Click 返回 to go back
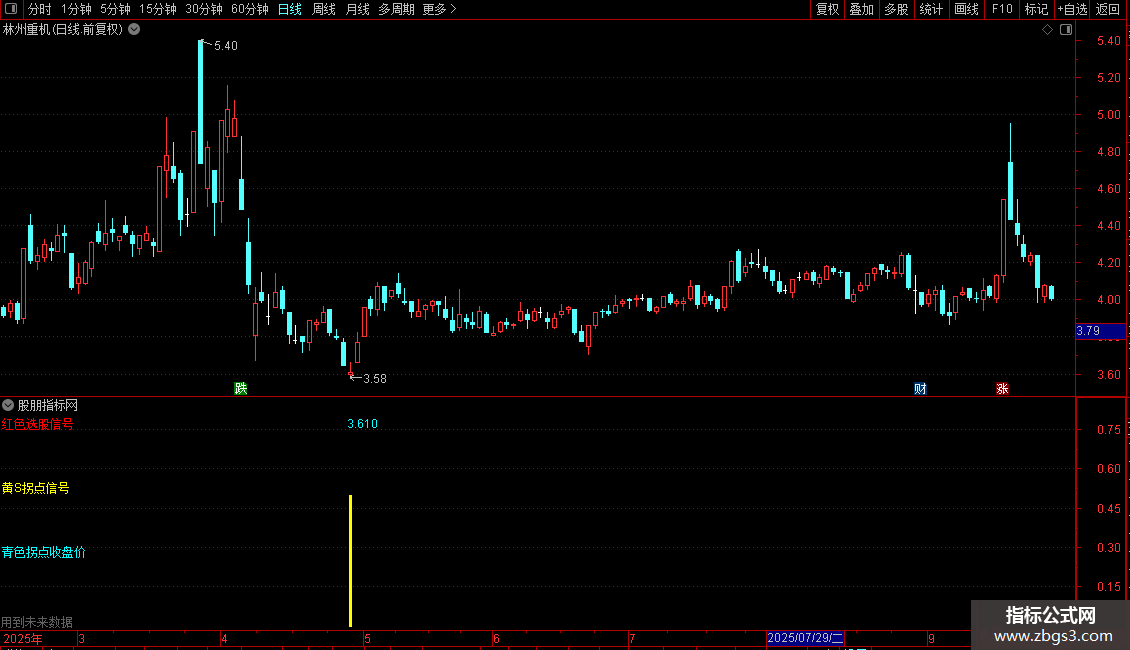The height and width of the screenshot is (650, 1130). point(1108,9)
